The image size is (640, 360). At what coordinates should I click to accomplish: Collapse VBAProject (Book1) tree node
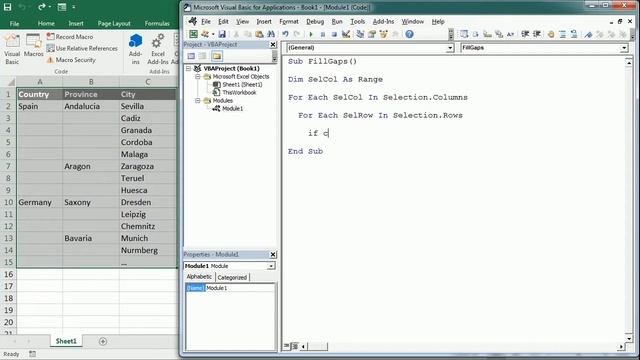coord(188,69)
